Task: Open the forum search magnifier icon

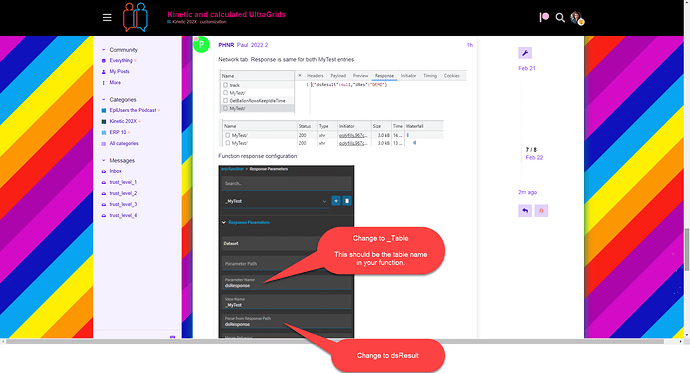Action: click(x=560, y=18)
